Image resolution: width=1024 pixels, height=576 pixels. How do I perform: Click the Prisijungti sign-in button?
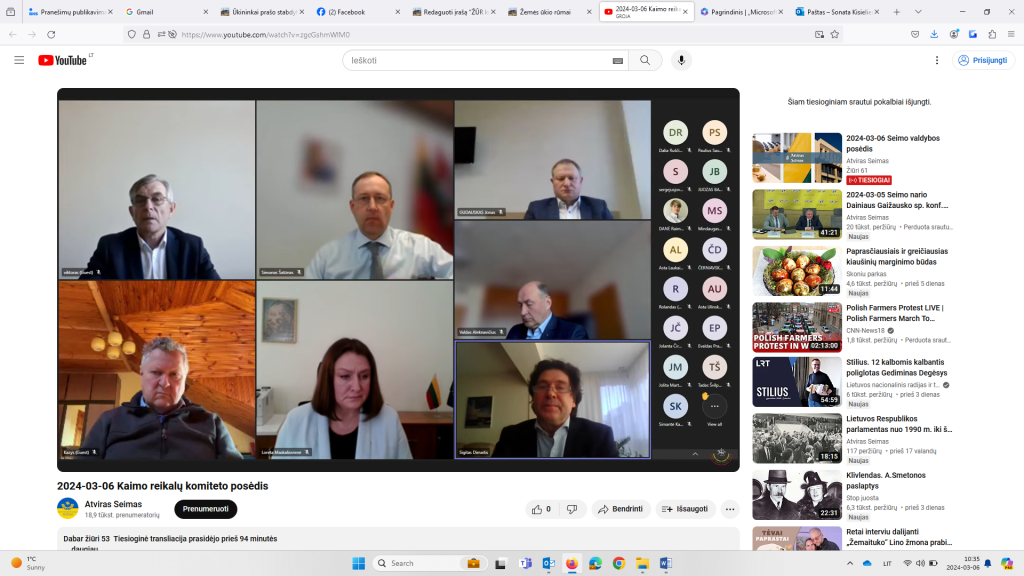(x=983, y=60)
